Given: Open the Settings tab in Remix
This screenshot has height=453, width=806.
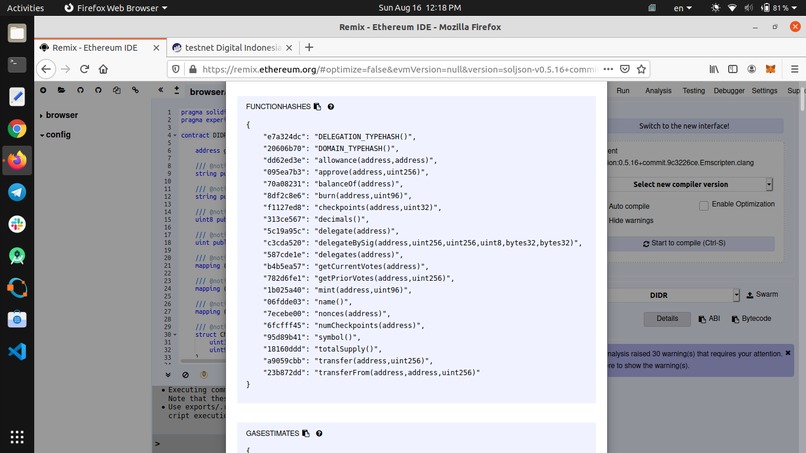Looking at the screenshot, I should pyautogui.click(x=764, y=90).
